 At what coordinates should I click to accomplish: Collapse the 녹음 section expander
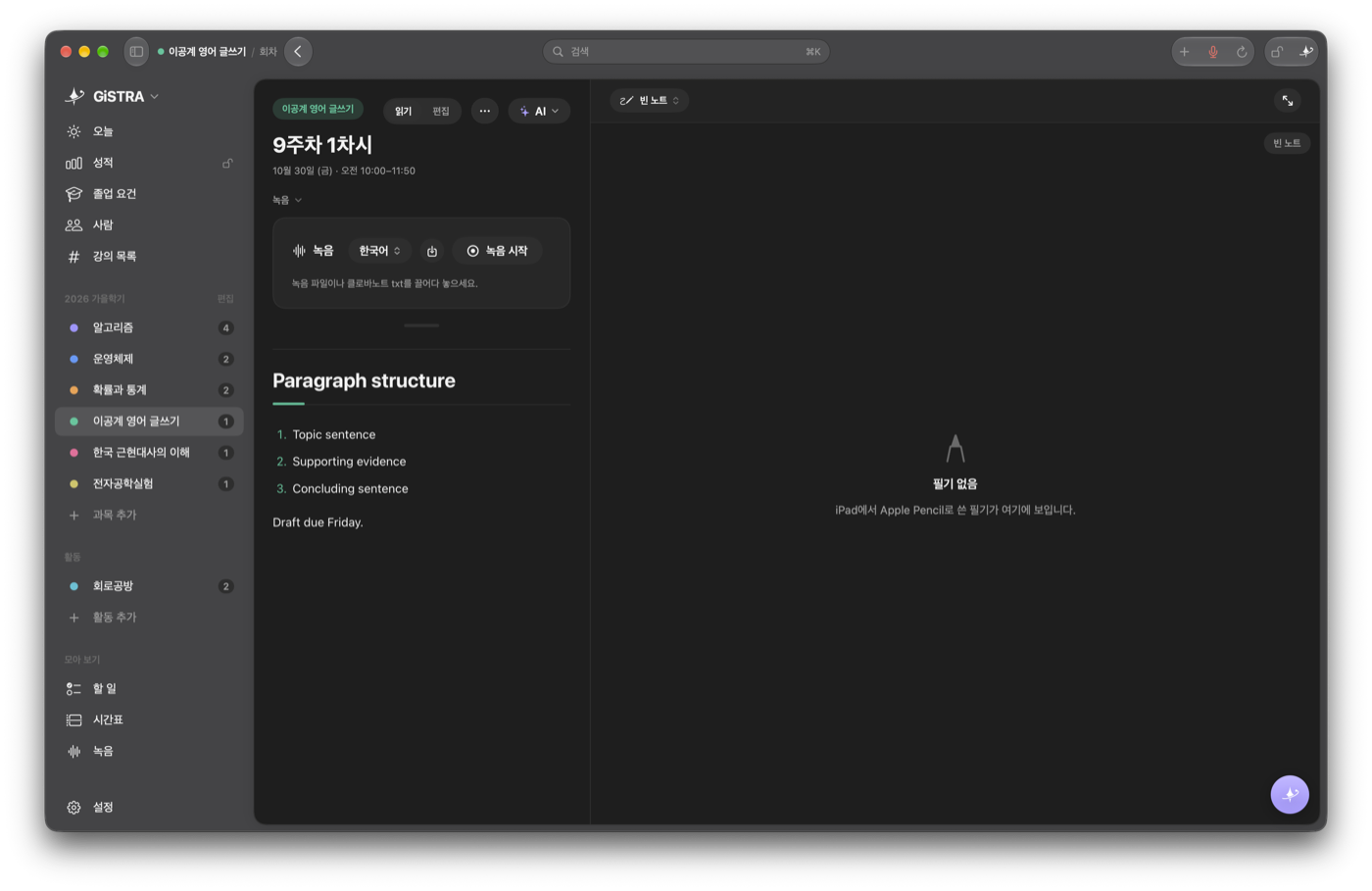click(x=287, y=200)
